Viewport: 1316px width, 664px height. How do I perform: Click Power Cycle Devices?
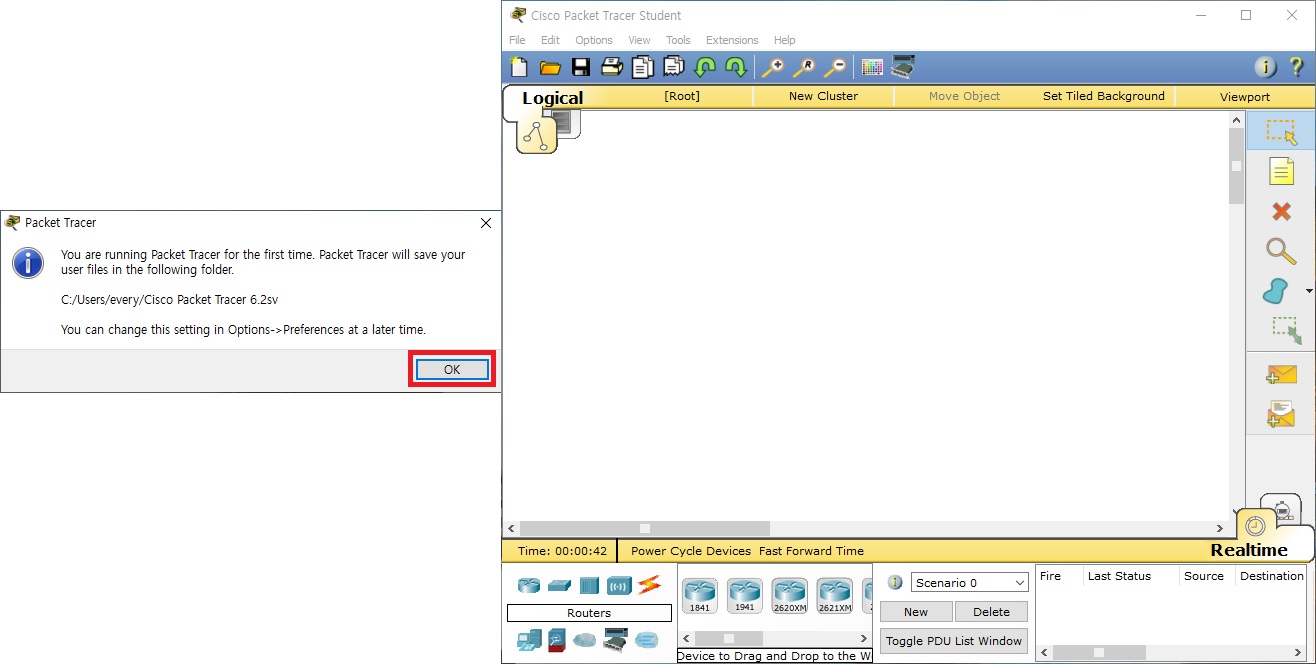pyautogui.click(x=691, y=551)
